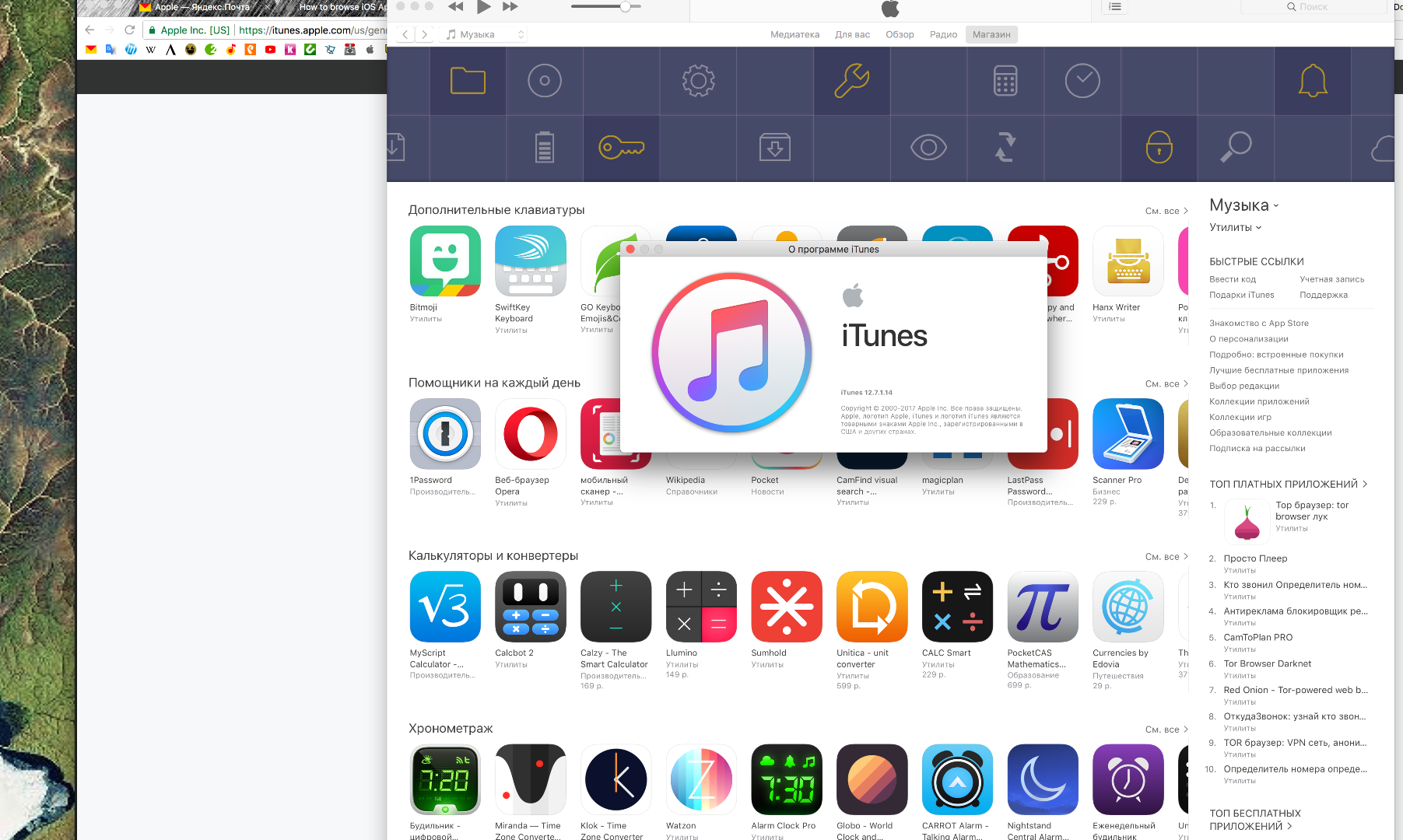The height and width of the screenshot is (840, 1403).
Task: Close the О программе iTunes dialog
Action: tap(630, 250)
